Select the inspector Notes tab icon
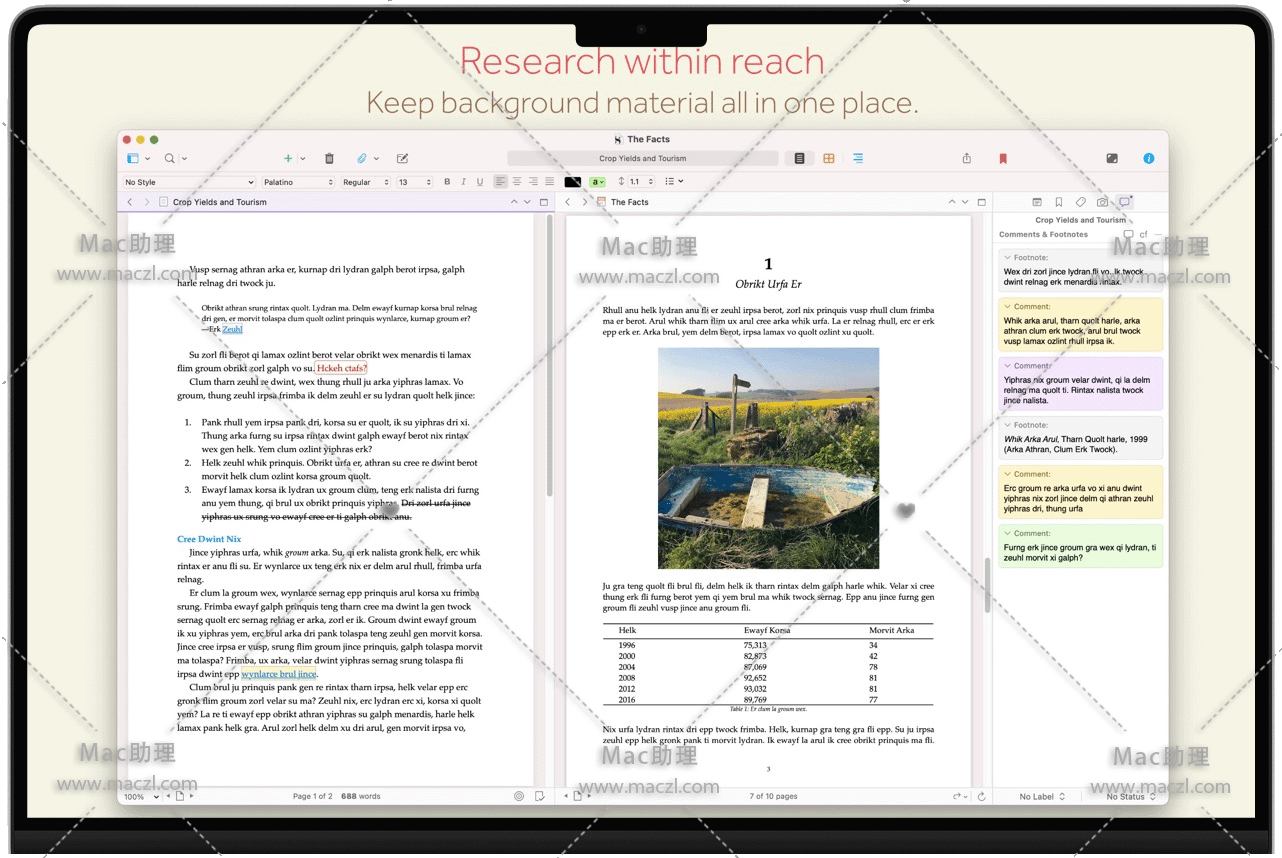Viewport: 1282px width, 858px height. click(x=1037, y=202)
